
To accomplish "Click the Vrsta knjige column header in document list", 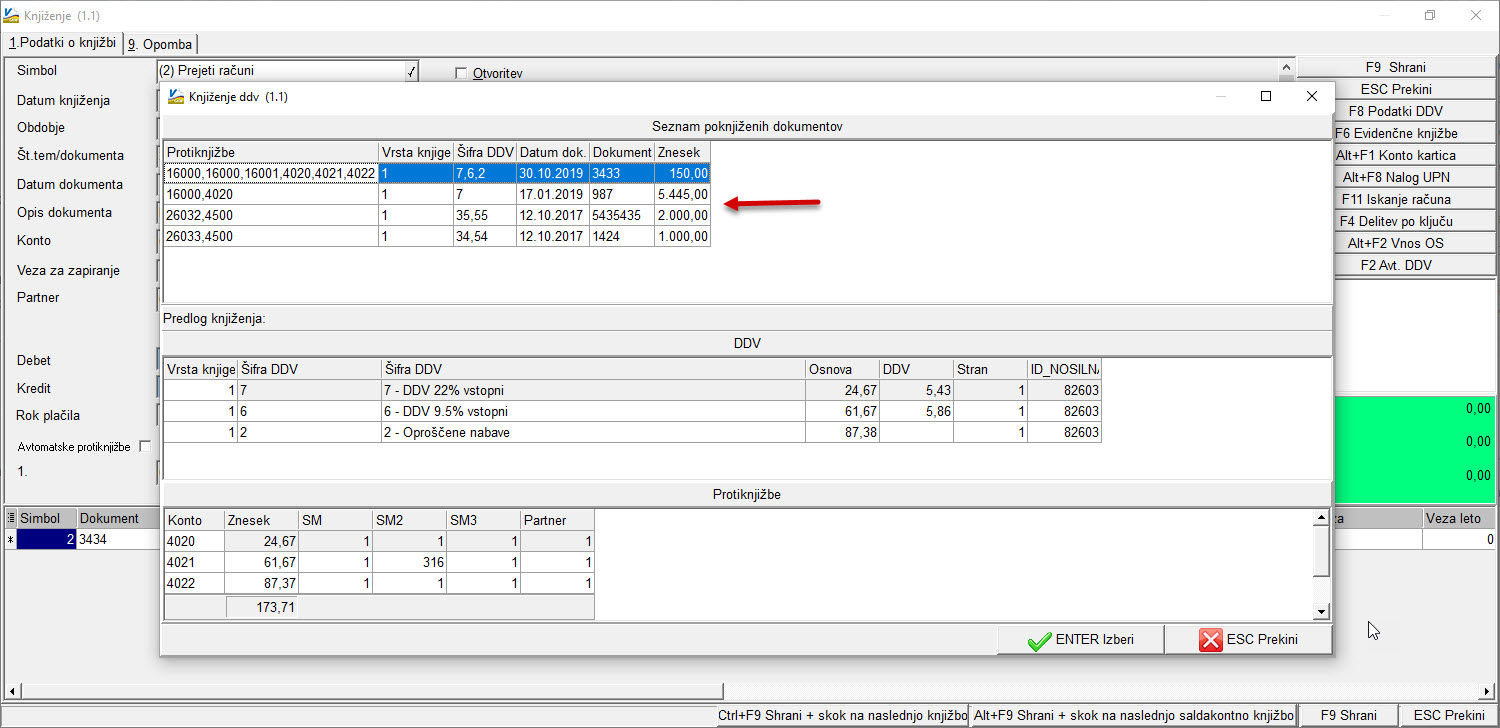I will click(415, 152).
